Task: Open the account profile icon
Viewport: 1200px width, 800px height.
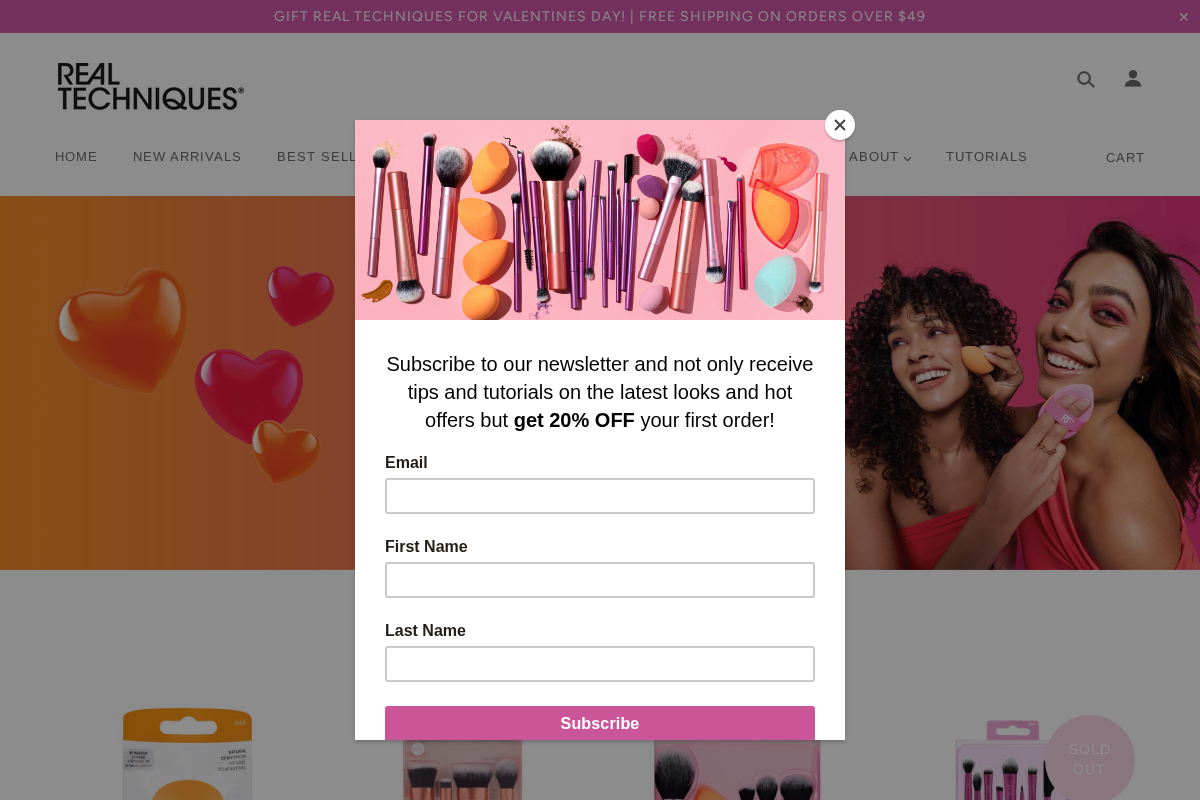Action: pos(1132,78)
